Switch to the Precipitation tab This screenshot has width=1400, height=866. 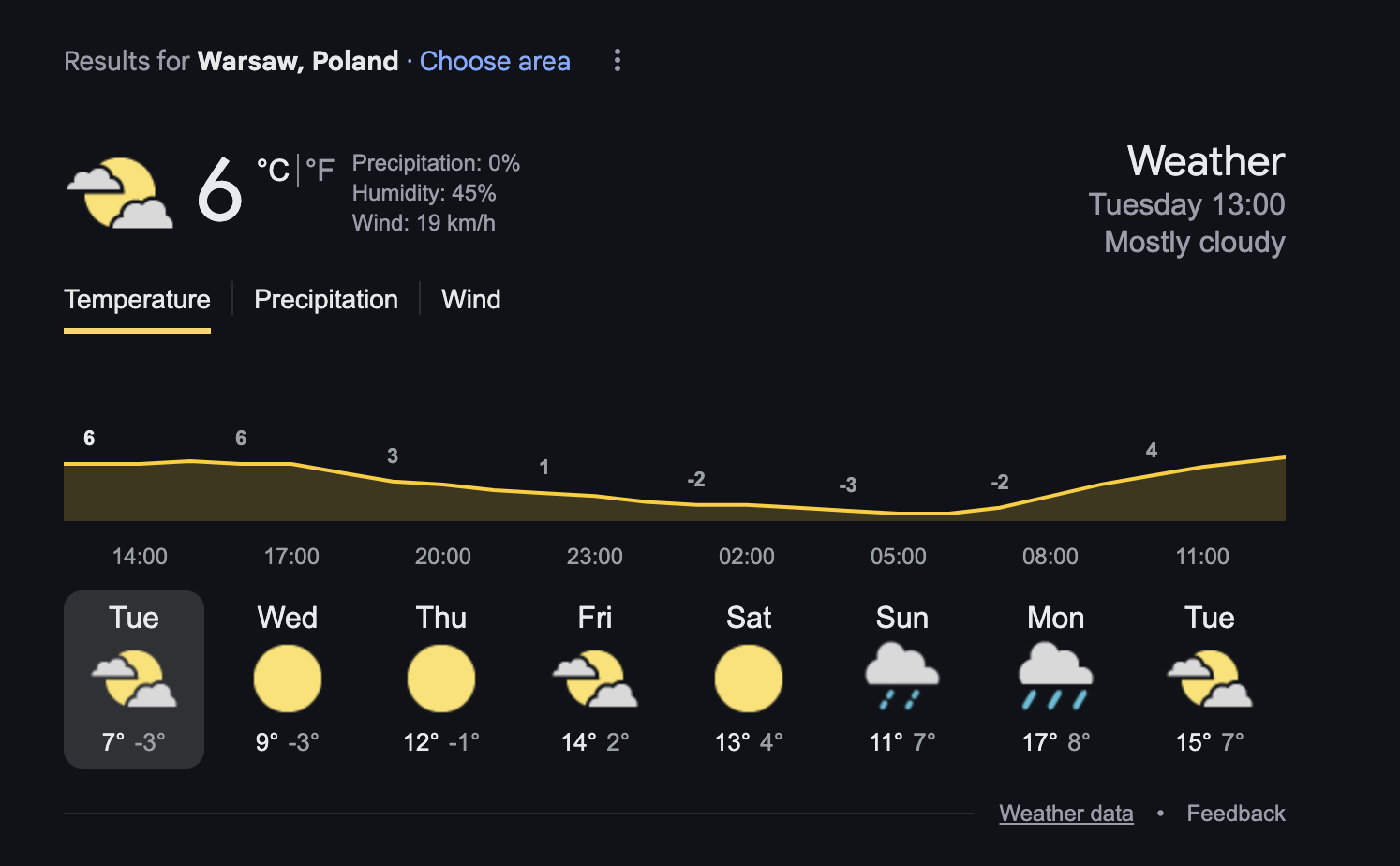[x=326, y=299]
